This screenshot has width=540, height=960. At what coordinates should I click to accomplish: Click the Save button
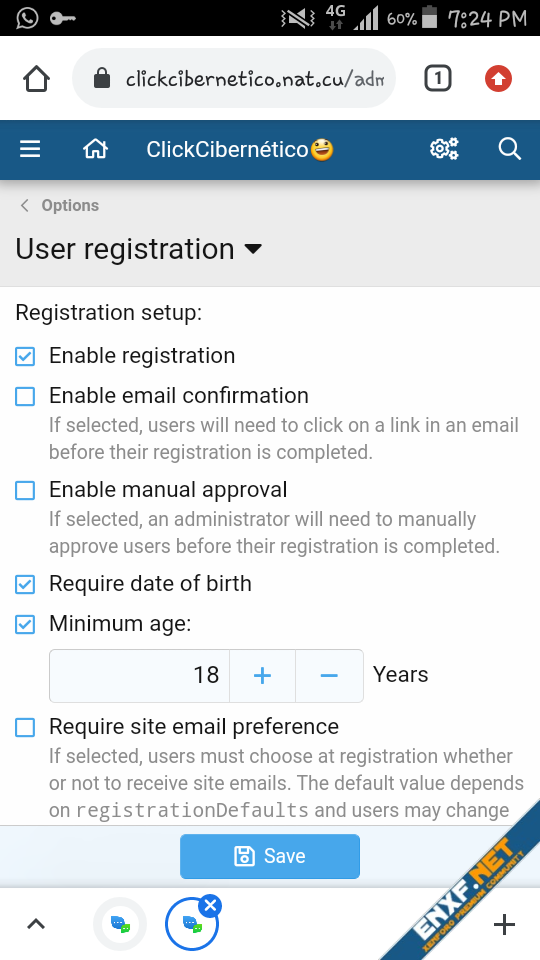click(x=270, y=856)
